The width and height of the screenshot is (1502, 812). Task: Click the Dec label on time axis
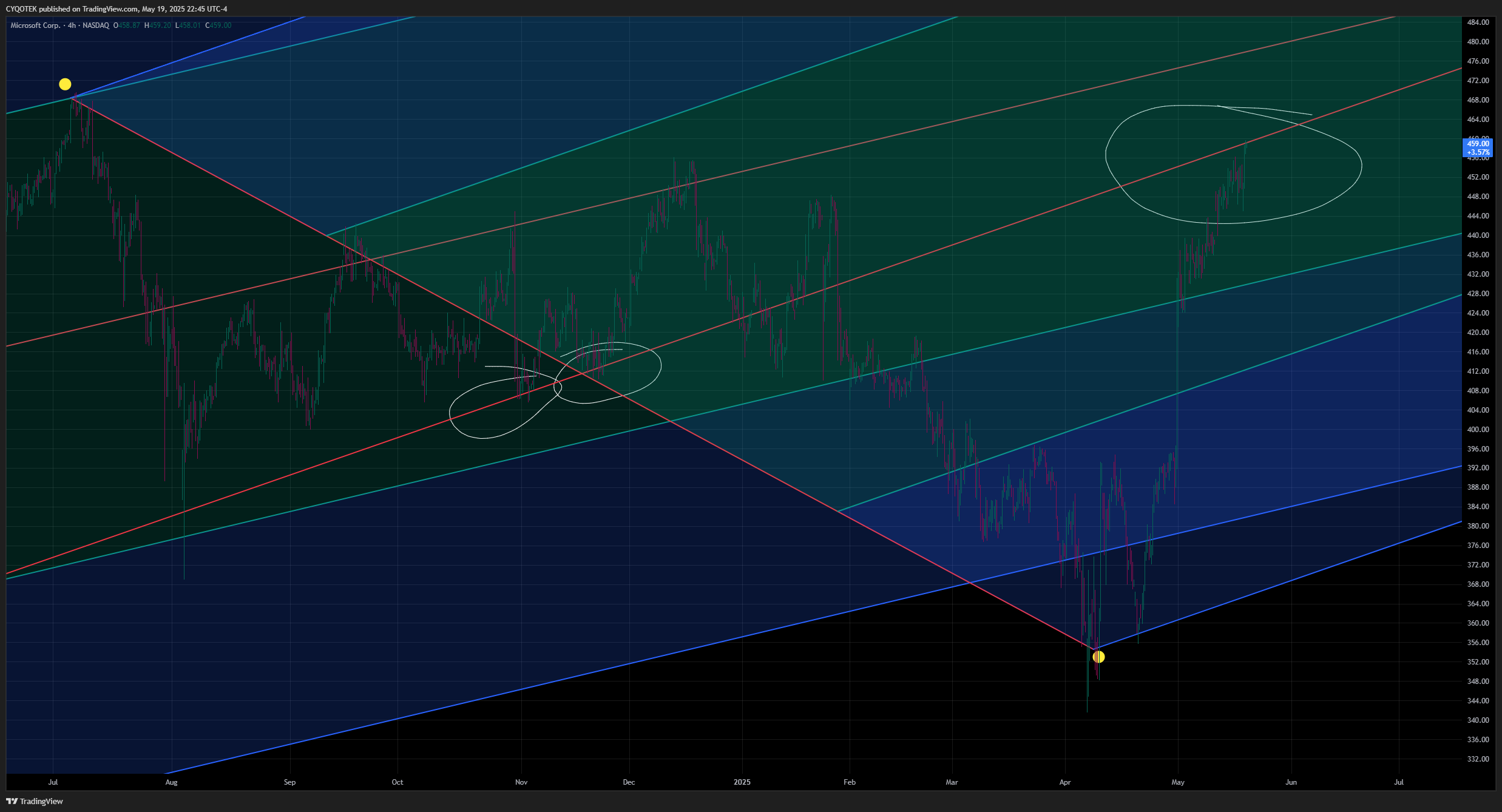(x=629, y=782)
